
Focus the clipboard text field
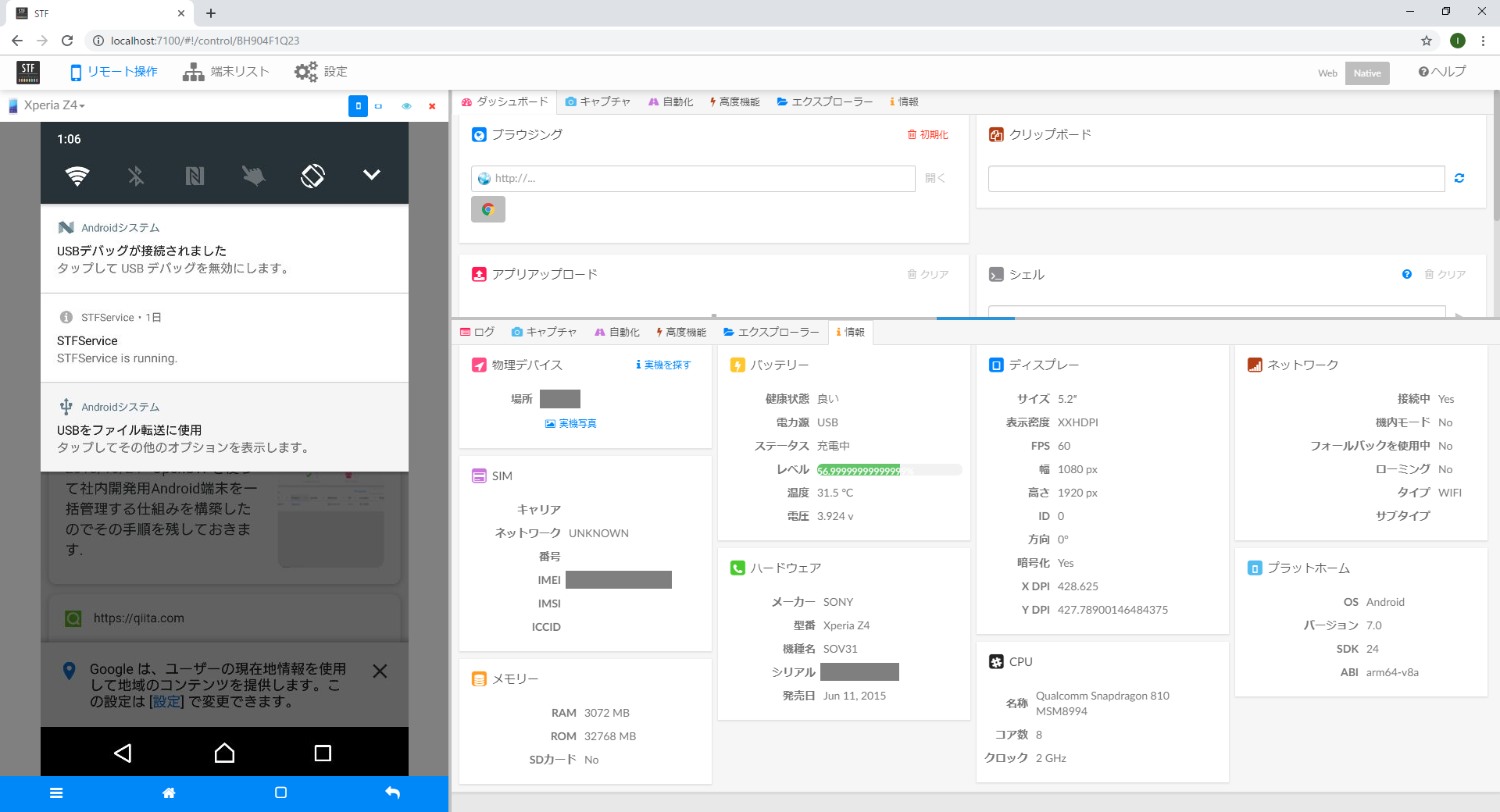1216,179
